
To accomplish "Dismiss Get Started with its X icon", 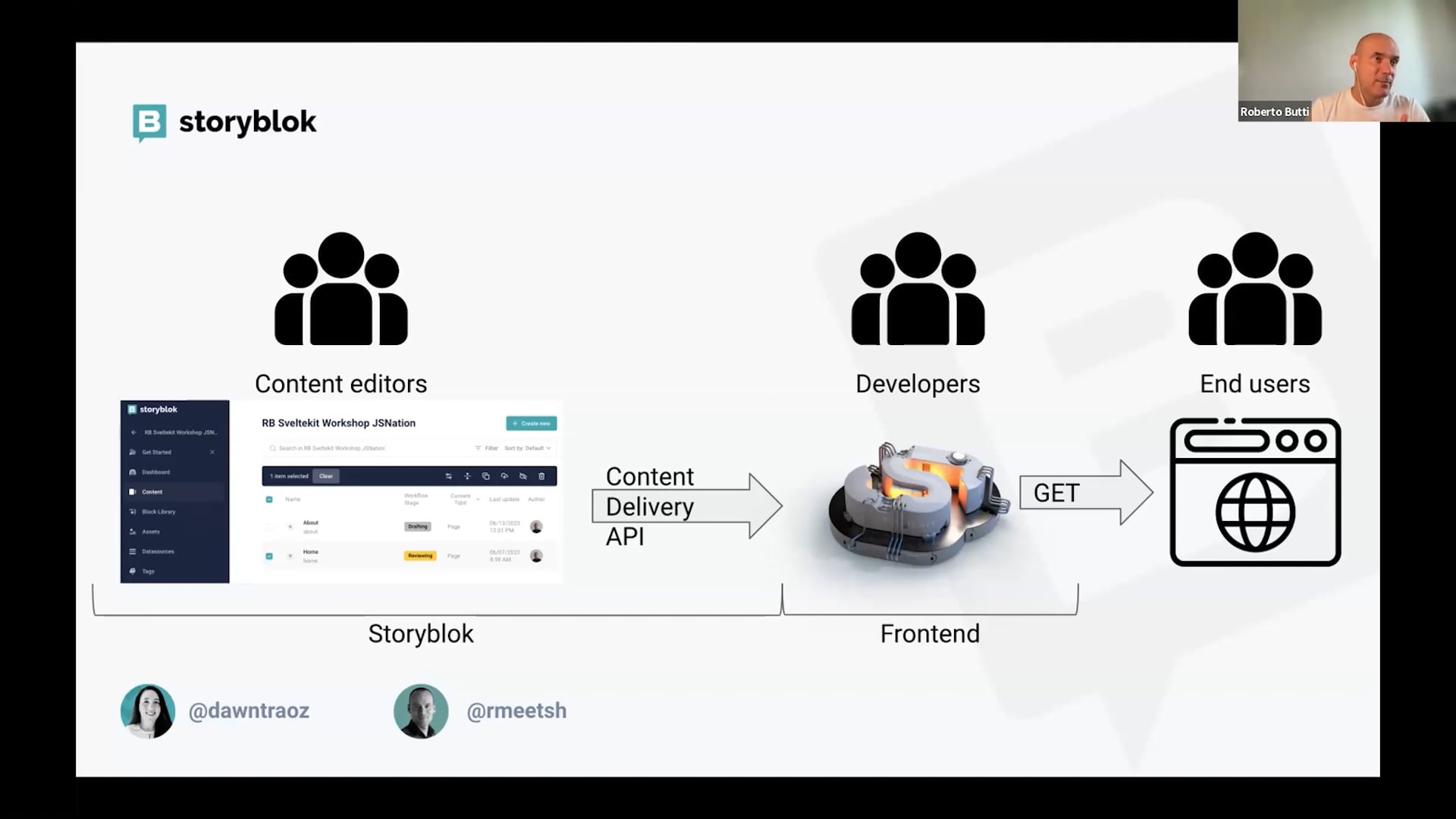I will 212,452.
